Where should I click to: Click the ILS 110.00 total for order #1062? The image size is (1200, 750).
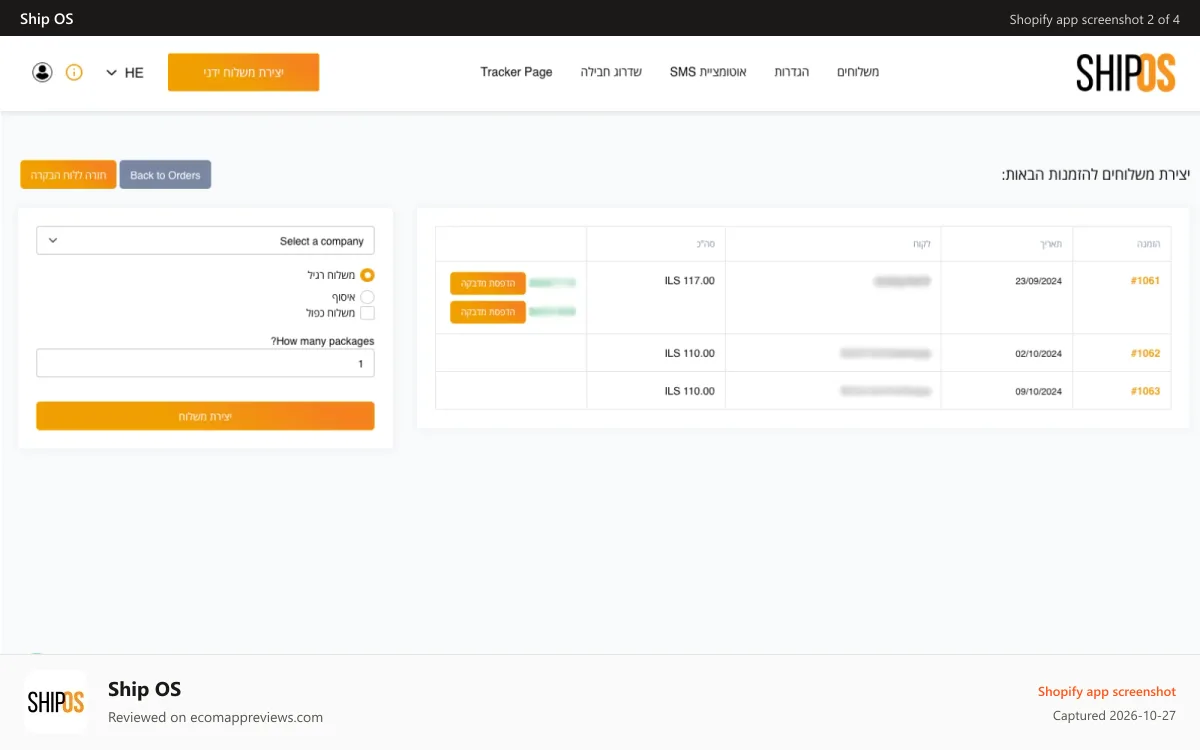(x=690, y=353)
